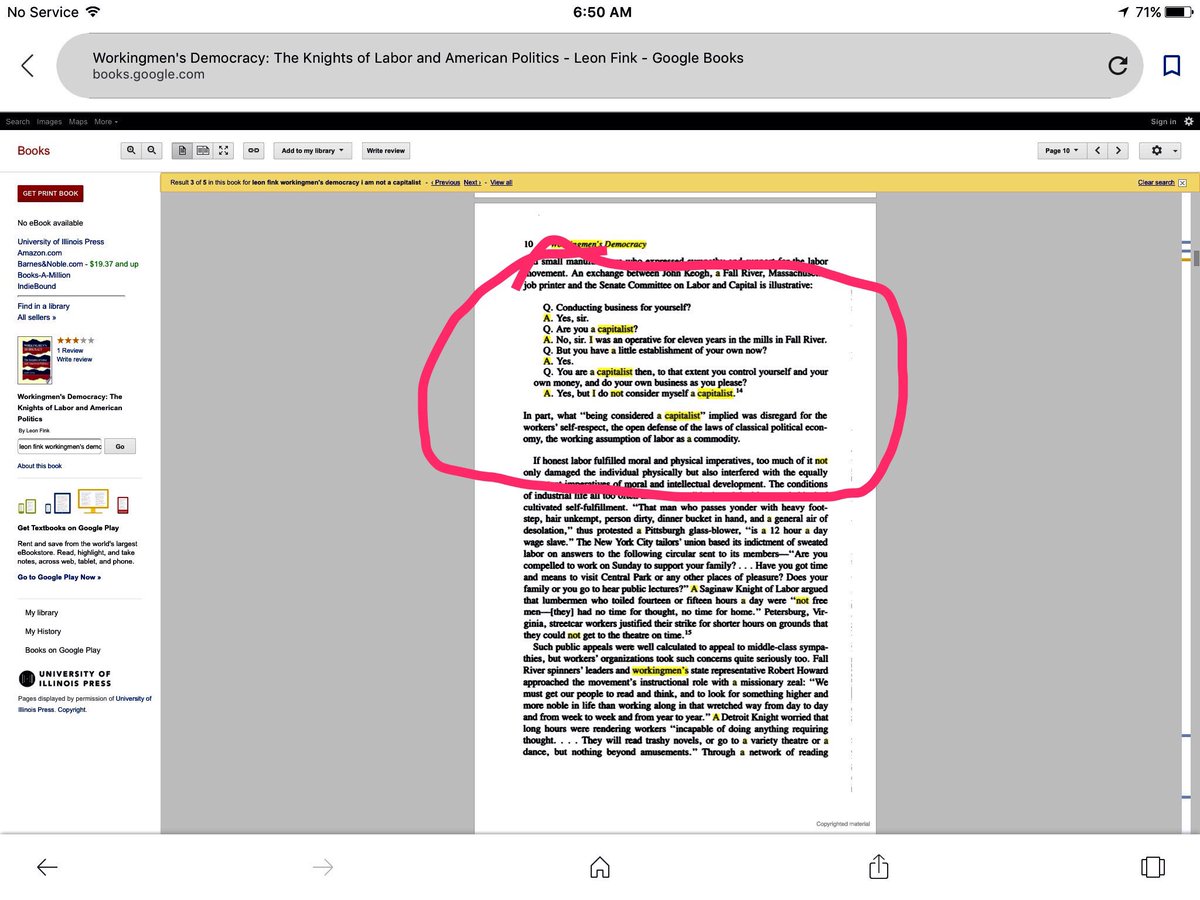This screenshot has width=1200, height=900.
Task: Click the University of Illinois Press logo
Action: coord(65,679)
